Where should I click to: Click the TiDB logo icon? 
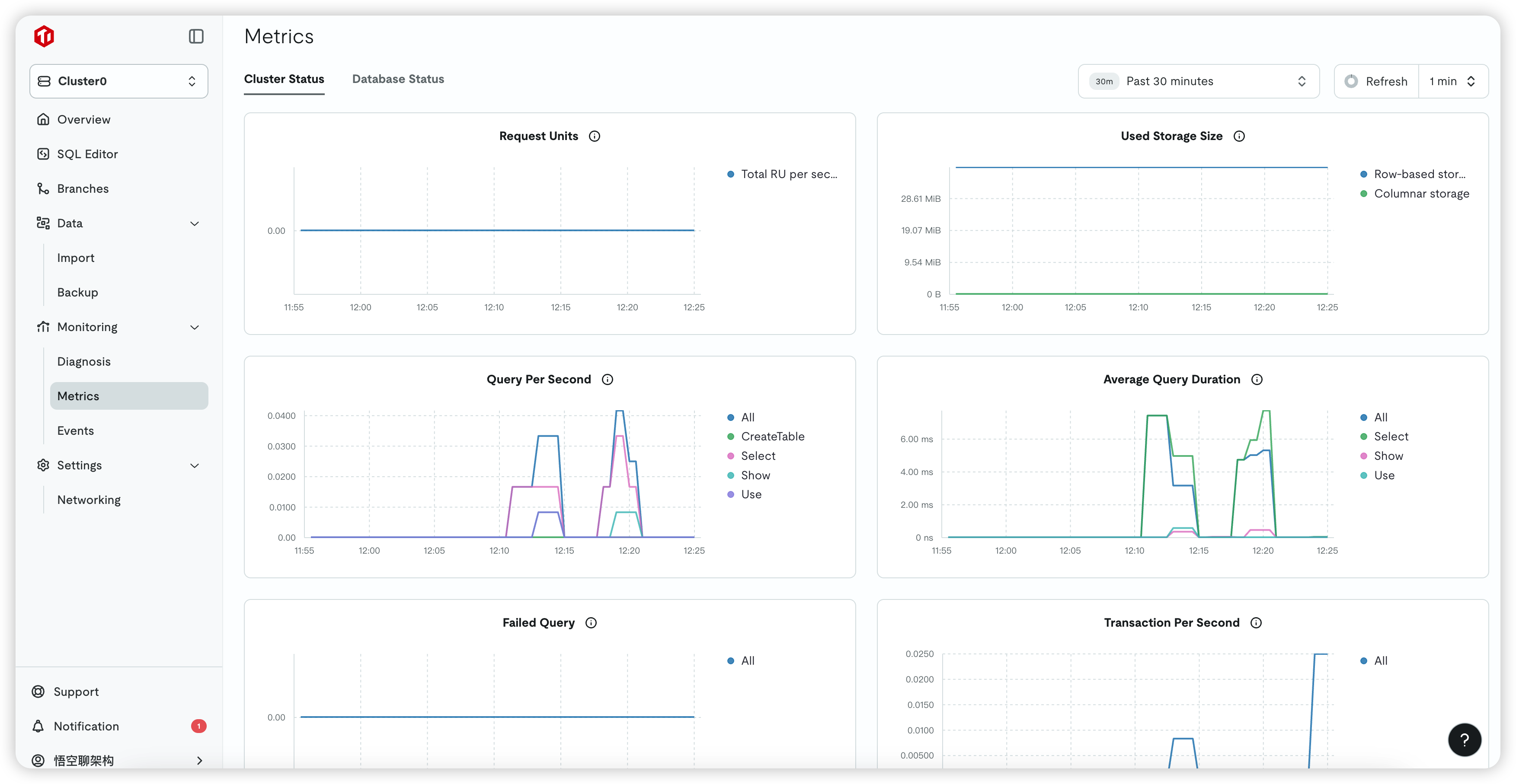click(x=44, y=36)
